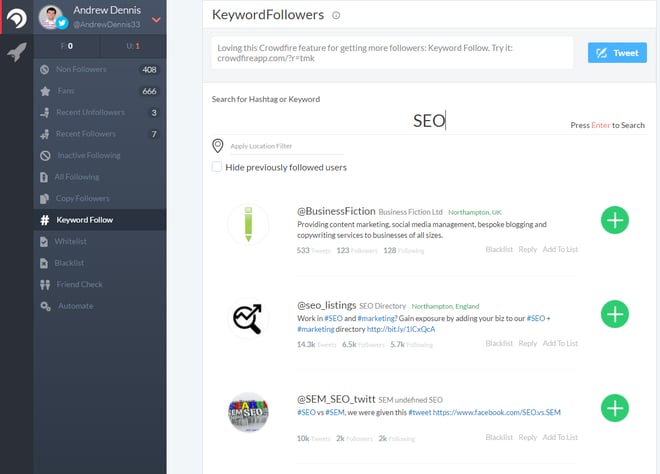Viewport: 660px width, 474px height.
Task: Follow @BusinessFiction with green plus button
Action: coord(615,220)
